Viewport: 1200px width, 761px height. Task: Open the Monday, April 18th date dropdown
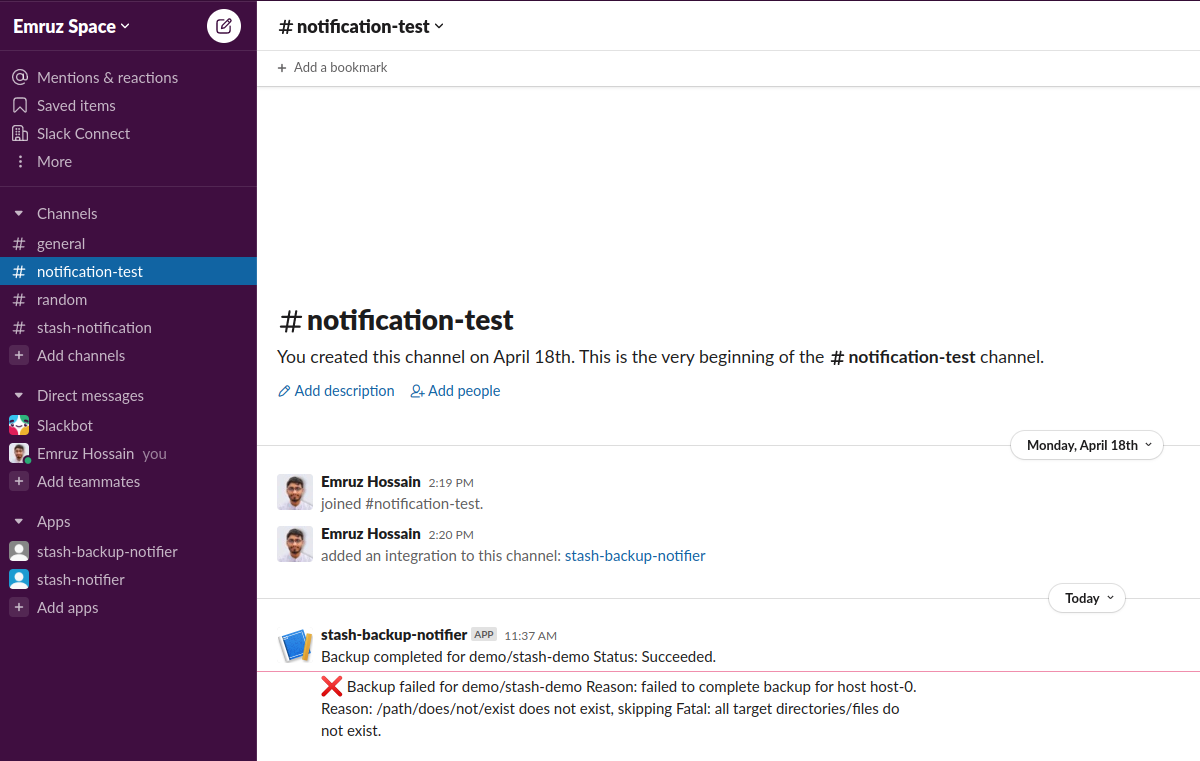1087,445
